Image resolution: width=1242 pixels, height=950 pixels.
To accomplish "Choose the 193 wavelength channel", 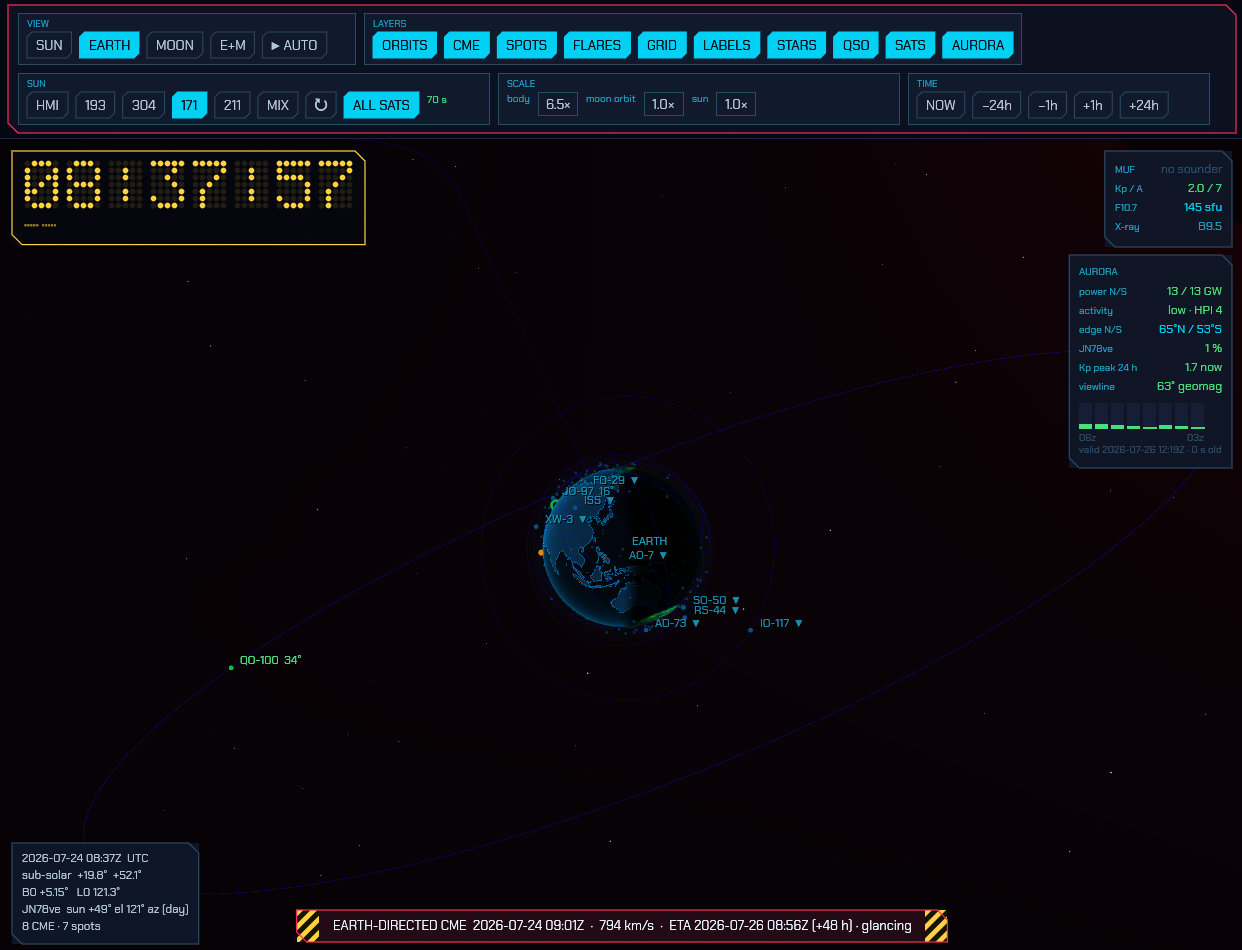I will (96, 105).
